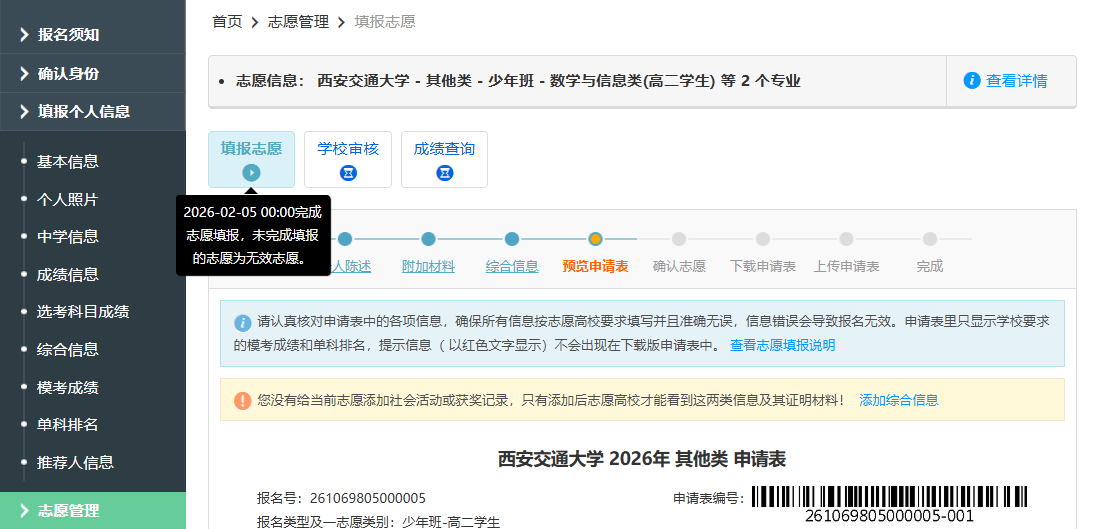
Task: Select 模考成绩 in the sidebar
Action: pos(67,387)
